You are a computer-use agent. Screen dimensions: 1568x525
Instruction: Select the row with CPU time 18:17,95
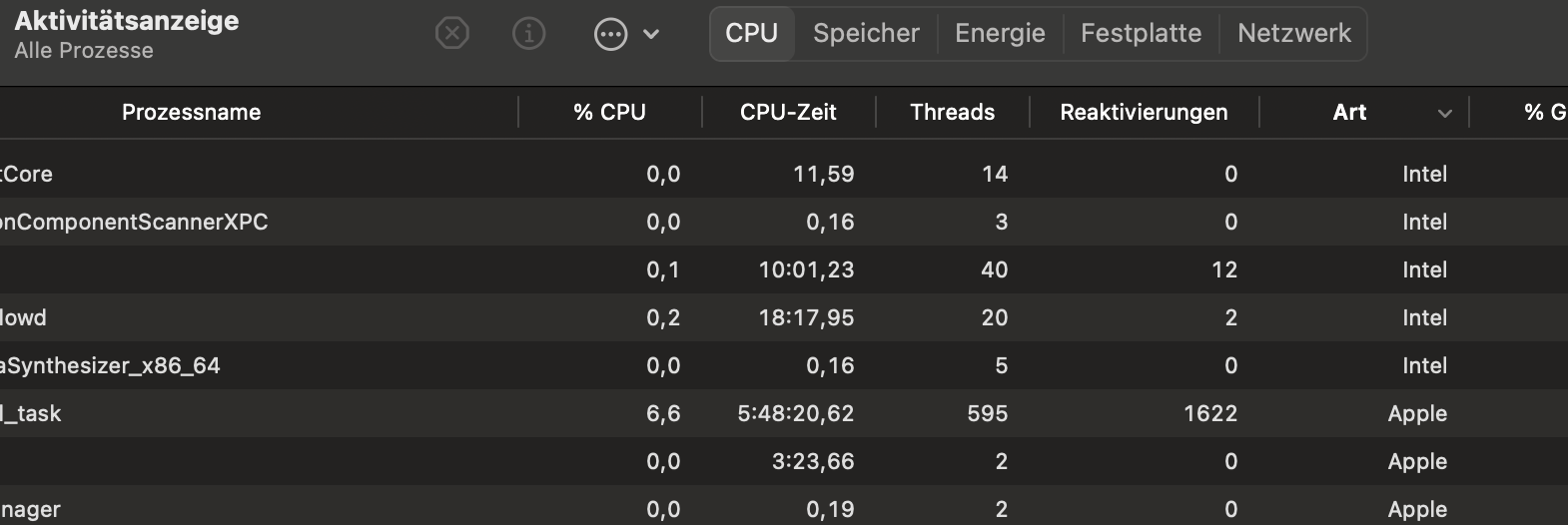699,317
